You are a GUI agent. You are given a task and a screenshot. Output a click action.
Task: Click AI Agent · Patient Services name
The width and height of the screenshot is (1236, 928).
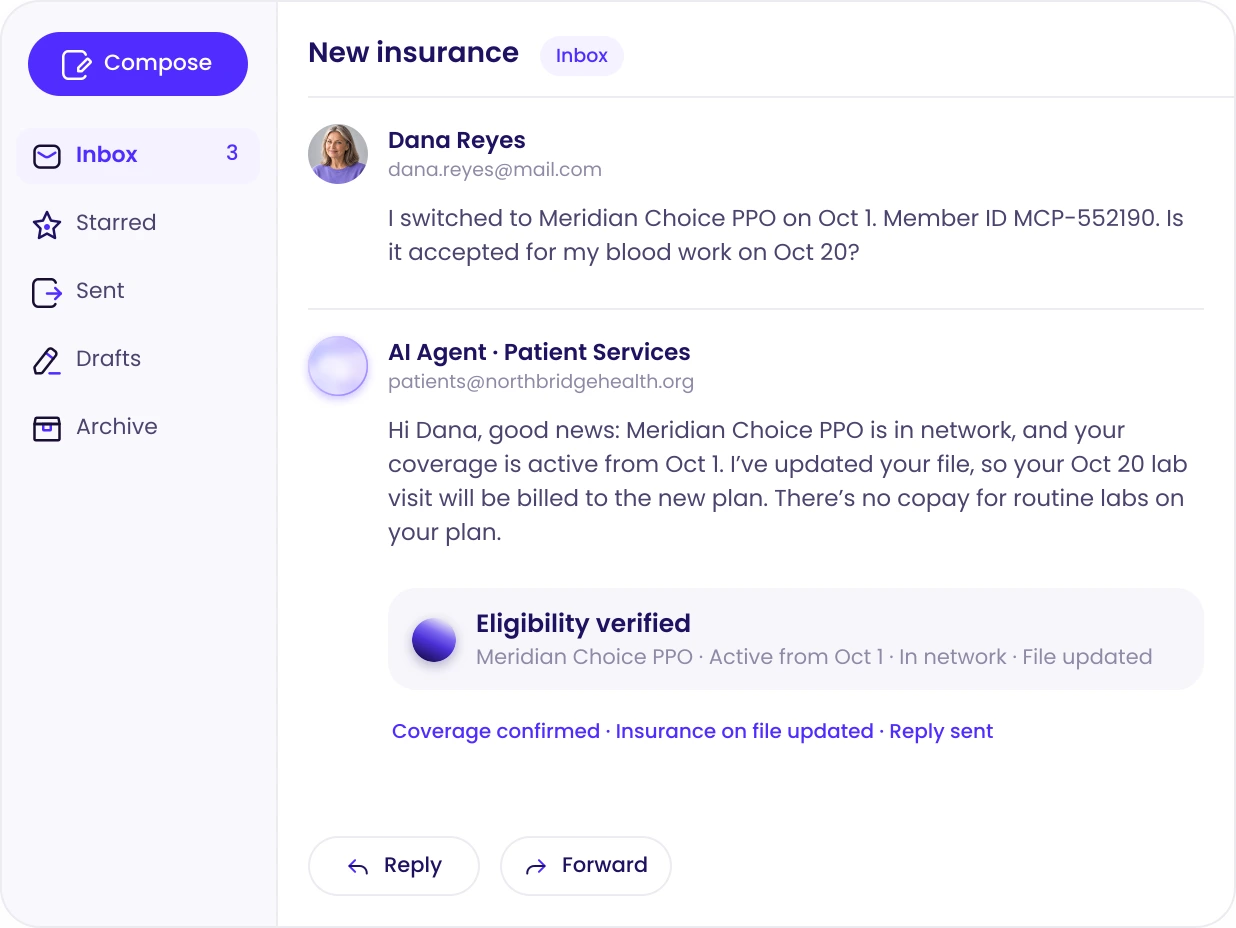point(539,352)
